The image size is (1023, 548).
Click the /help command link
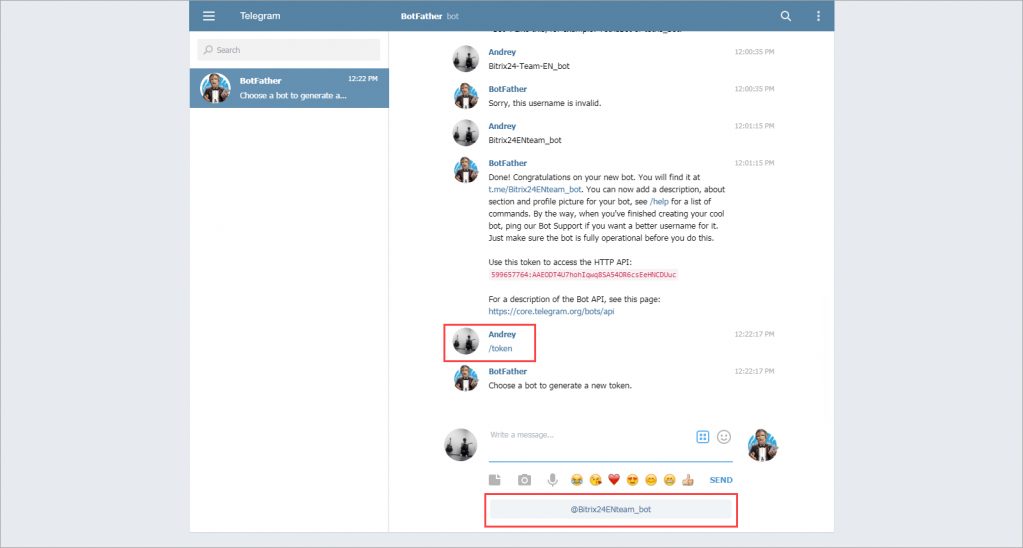tap(659, 202)
